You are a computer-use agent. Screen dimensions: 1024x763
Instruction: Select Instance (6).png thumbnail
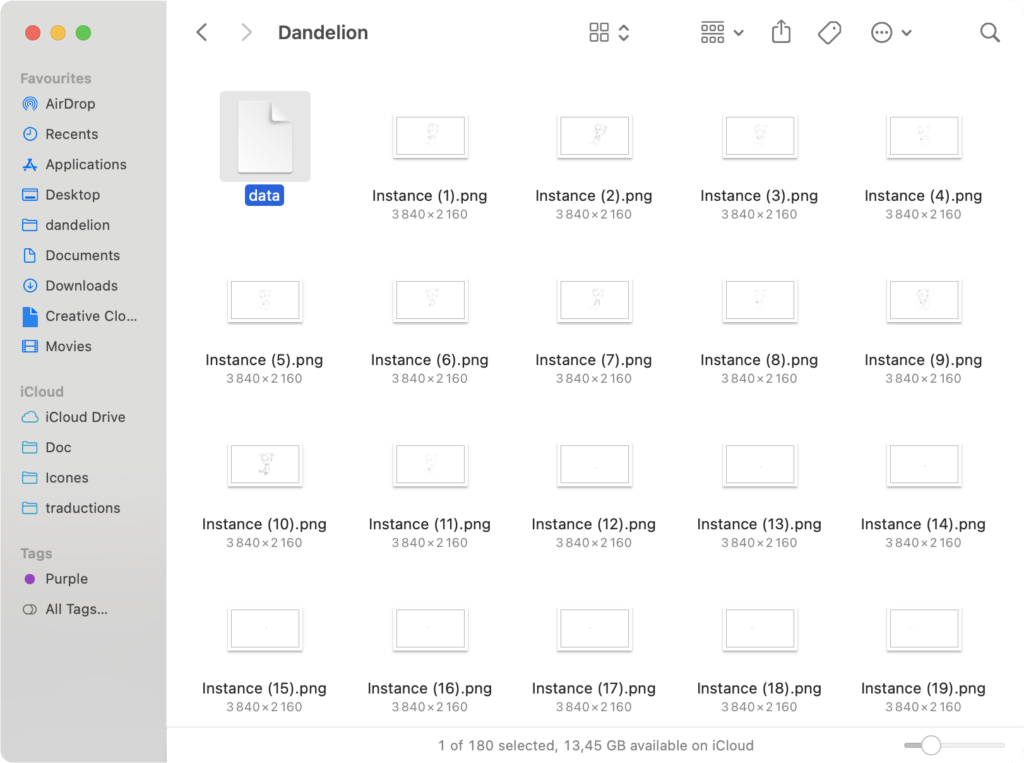point(430,300)
